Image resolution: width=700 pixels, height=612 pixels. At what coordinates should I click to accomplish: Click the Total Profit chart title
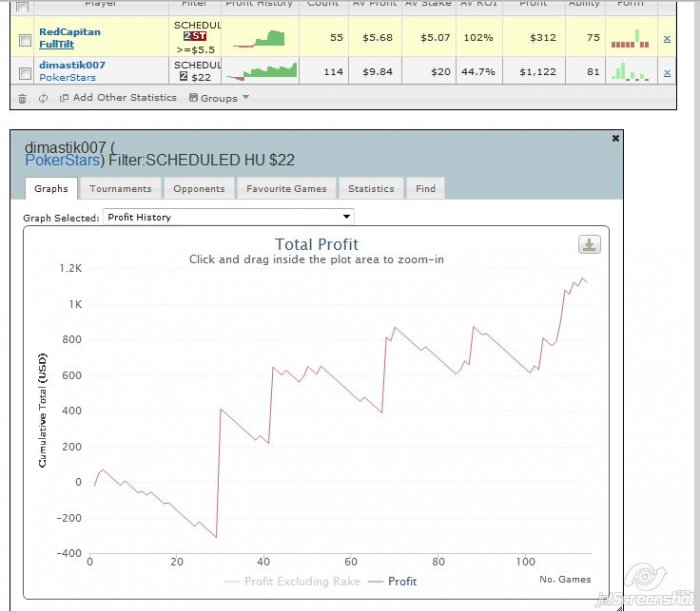tap(317, 244)
